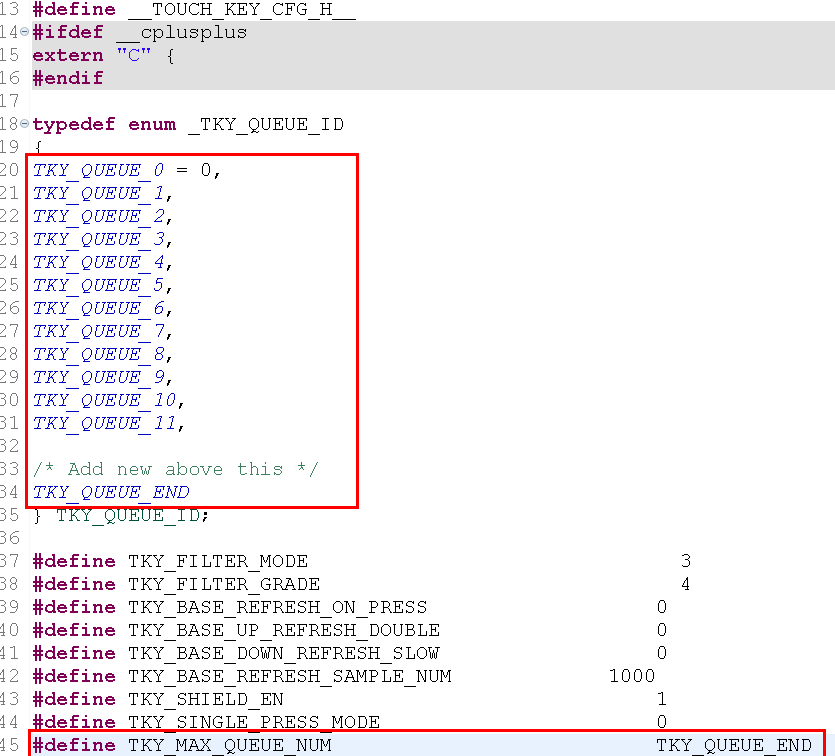835x756 pixels.
Task: Click the TKY_QUEUE_8 enumerator
Action: pos(99,354)
